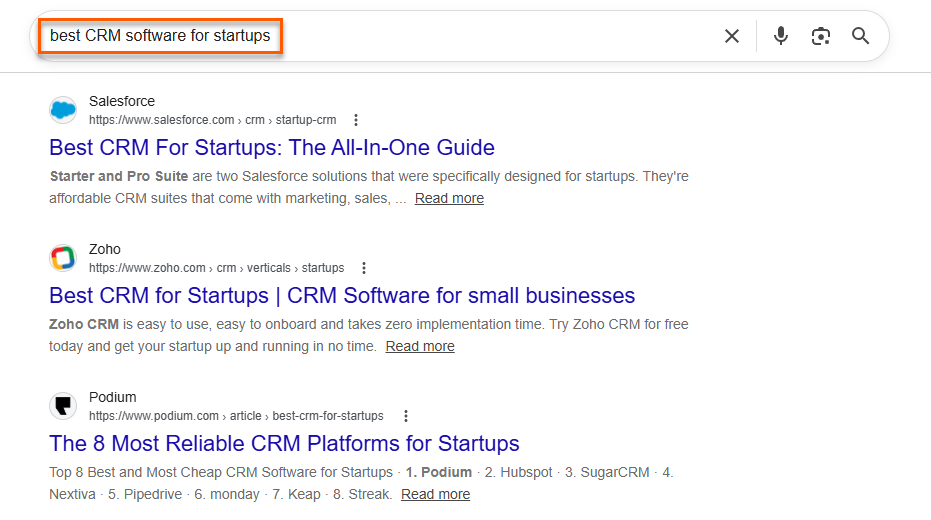The height and width of the screenshot is (520, 931).
Task: Open Best CRM For Startups: All-In-One Guide
Action: tap(272, 147)
